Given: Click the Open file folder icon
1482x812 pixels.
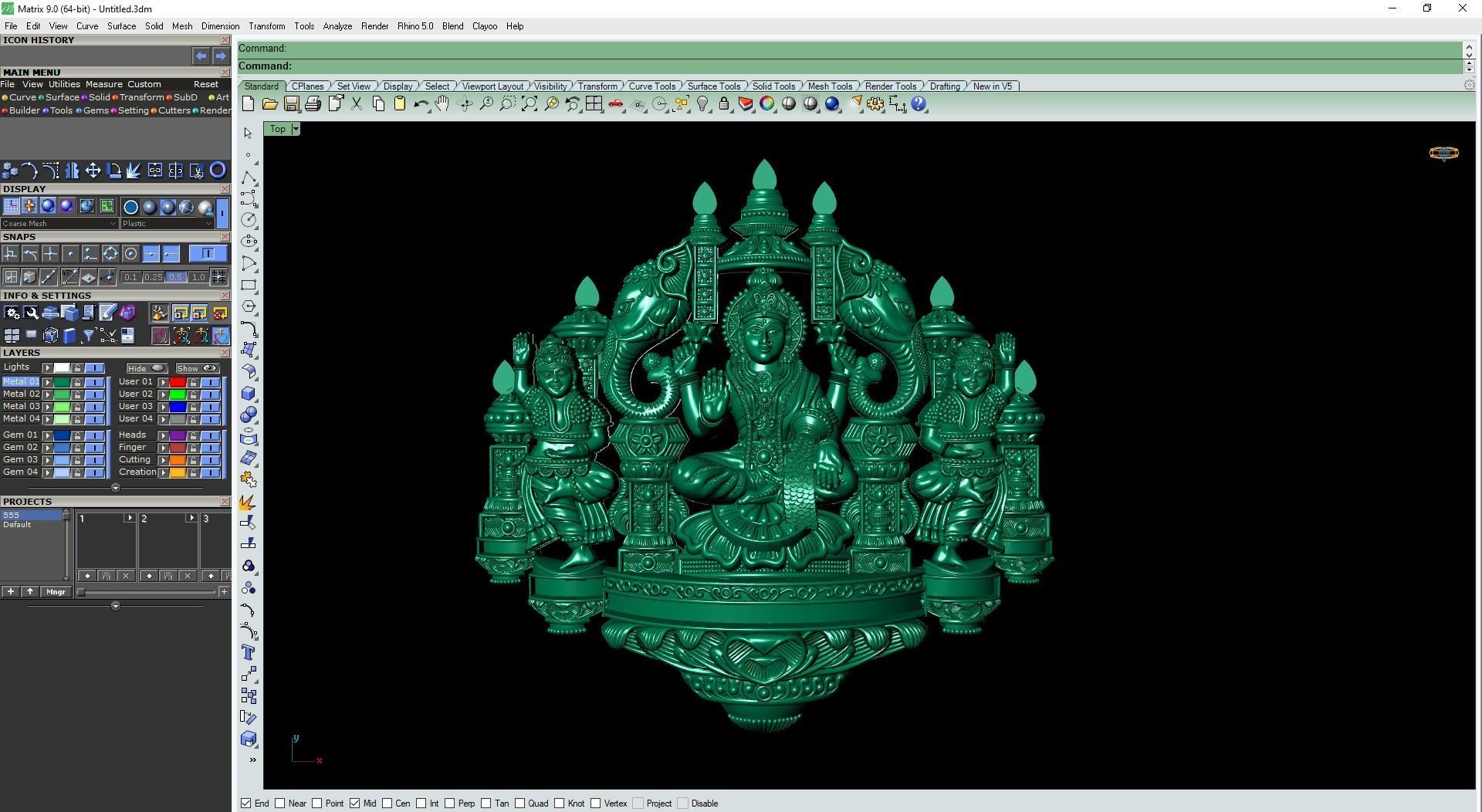Looking at the screenshot, I should pyautogui.click(x=269, y=104).
